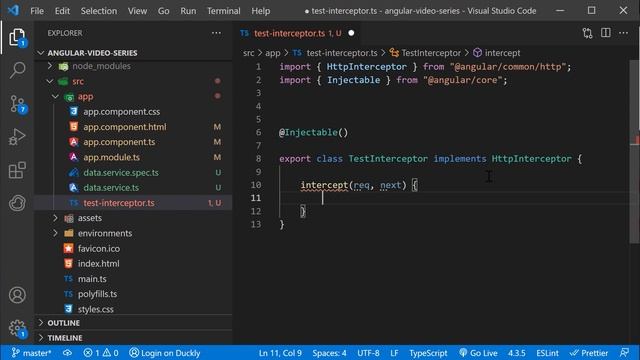This screenshot has width=640, height=360.
Task: Open the Run and Debug view
Action: (x=17, y=137)
